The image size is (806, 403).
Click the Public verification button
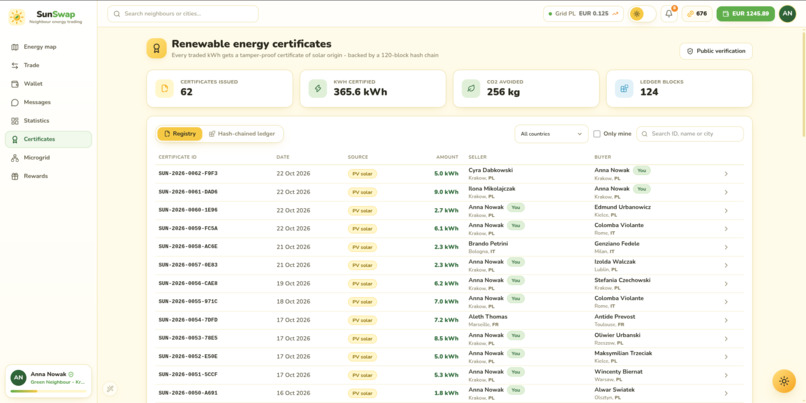point(716,51)
